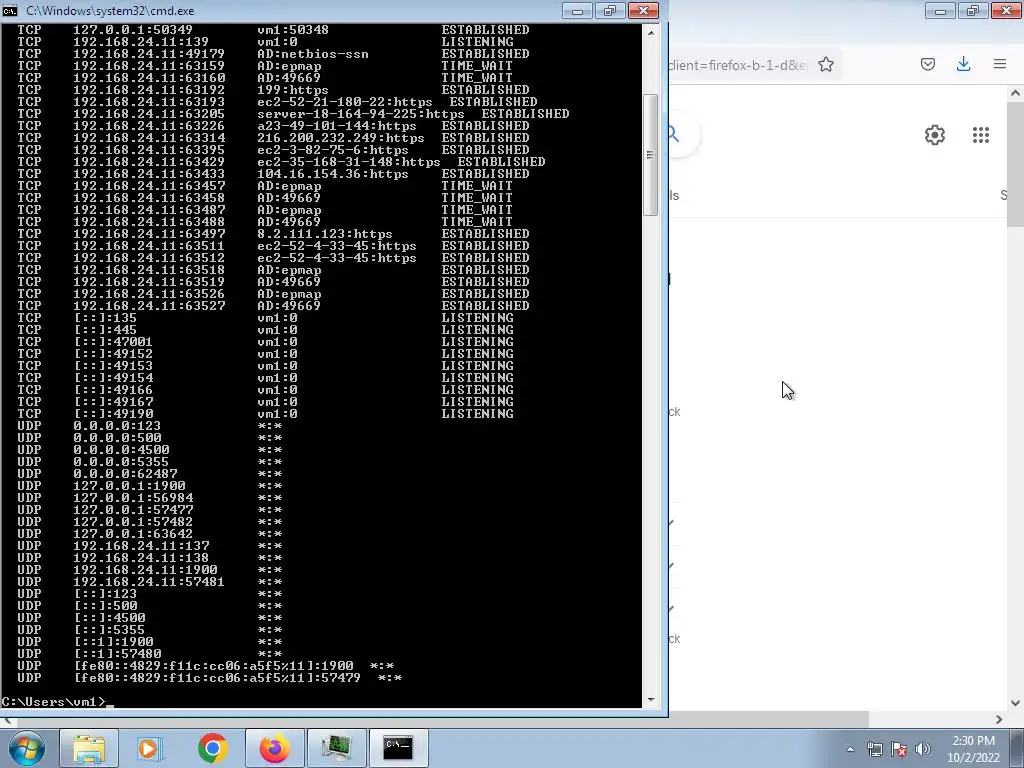Image resolution: width=1024 pixels, height=768 pixels.
Task: Click the [::]:445 listening address
Action: [x=105, y=330]
